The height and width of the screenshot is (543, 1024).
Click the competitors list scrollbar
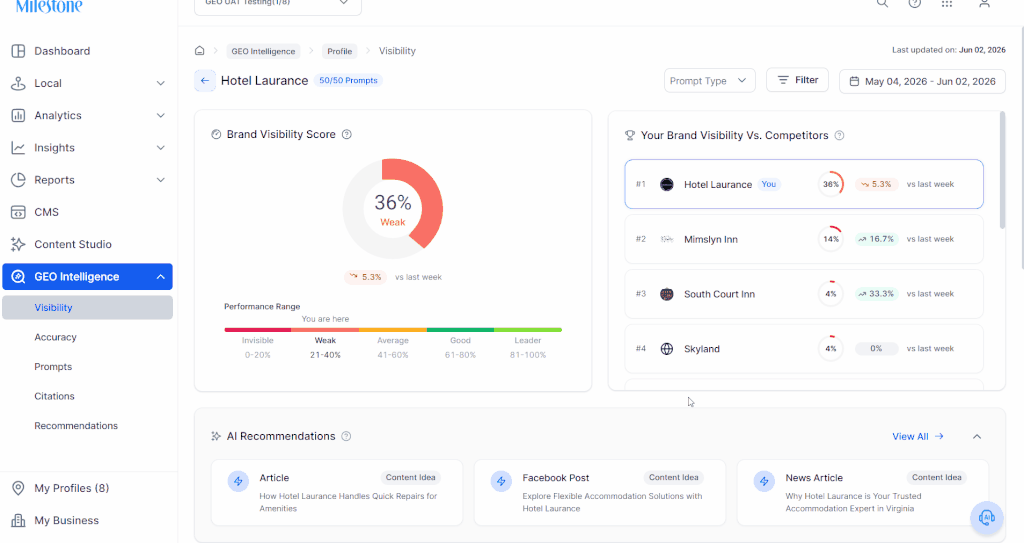pos(1002,170)
